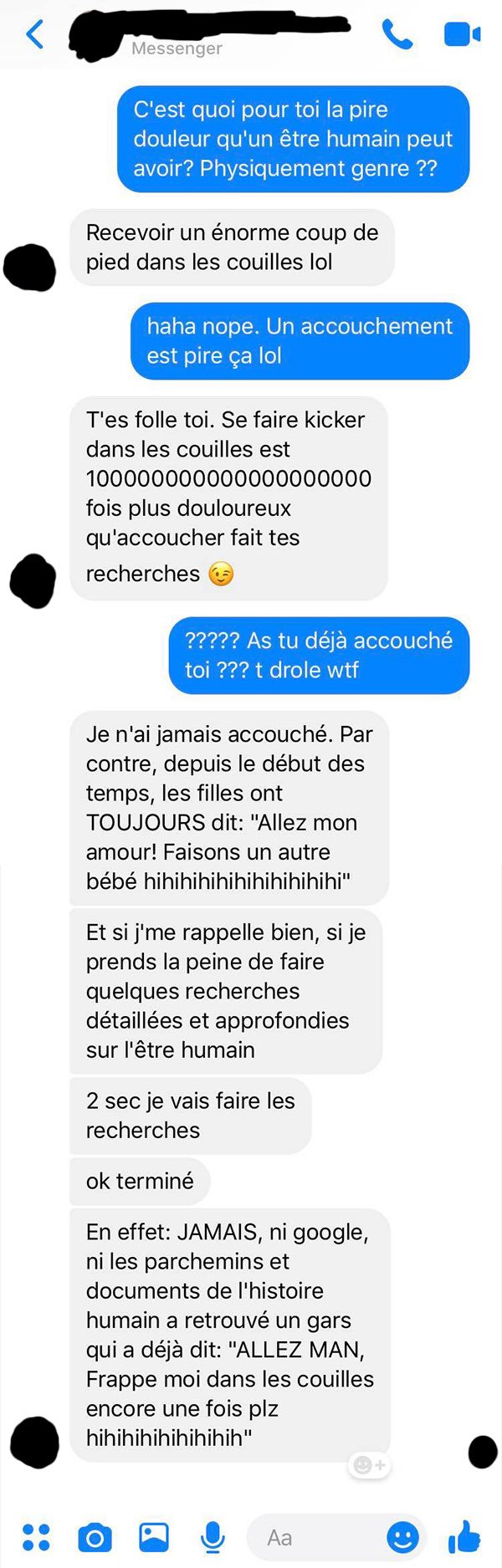Tap the "haha nope. Un accouchement" sent message

pos(300,341)
